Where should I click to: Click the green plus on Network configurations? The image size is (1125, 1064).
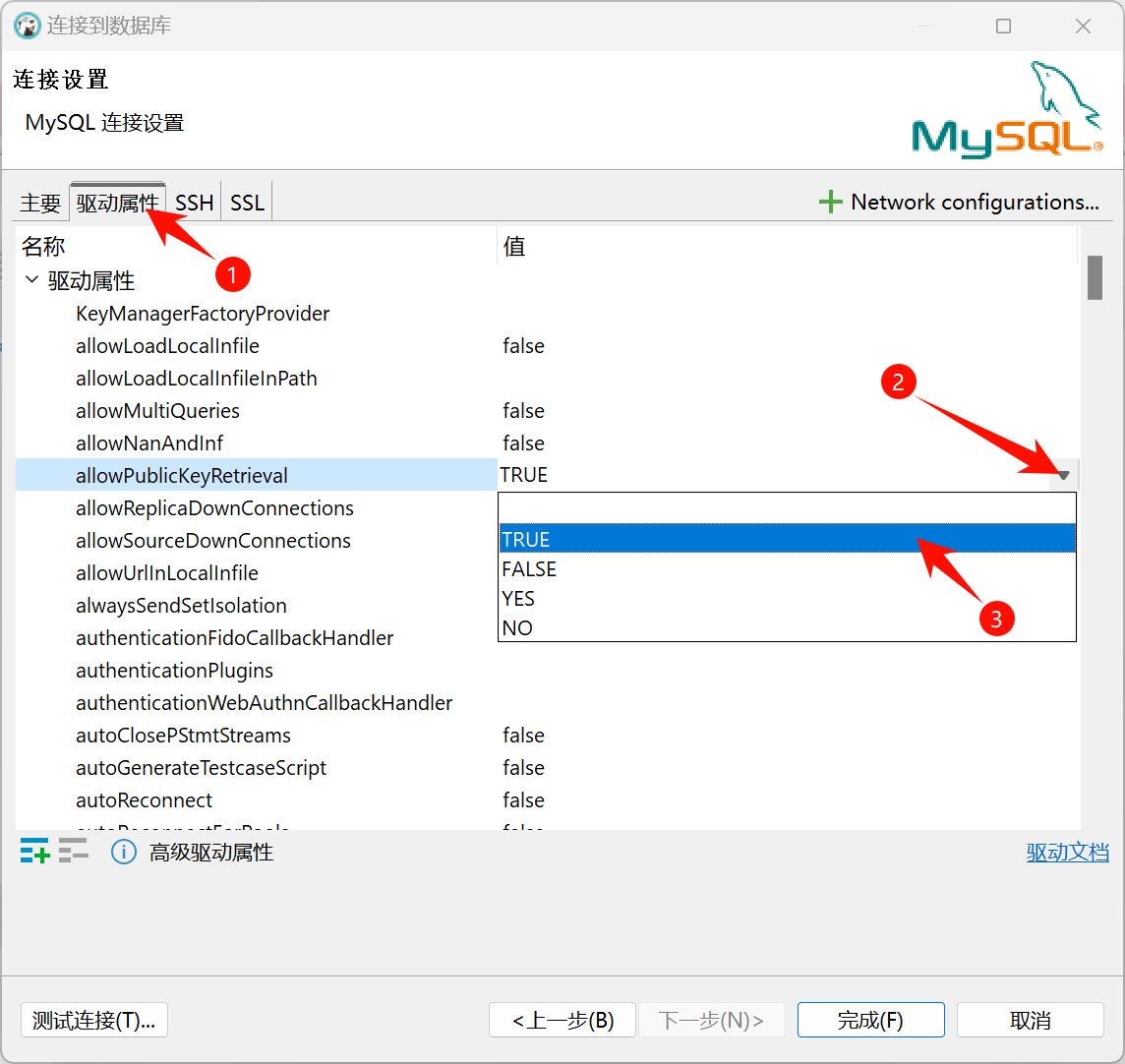[831, 201]
